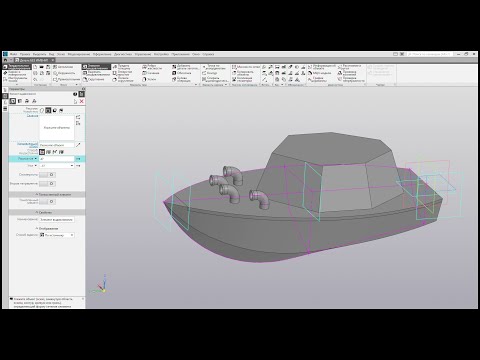Run Проверка коллизий check

[347, 73]
